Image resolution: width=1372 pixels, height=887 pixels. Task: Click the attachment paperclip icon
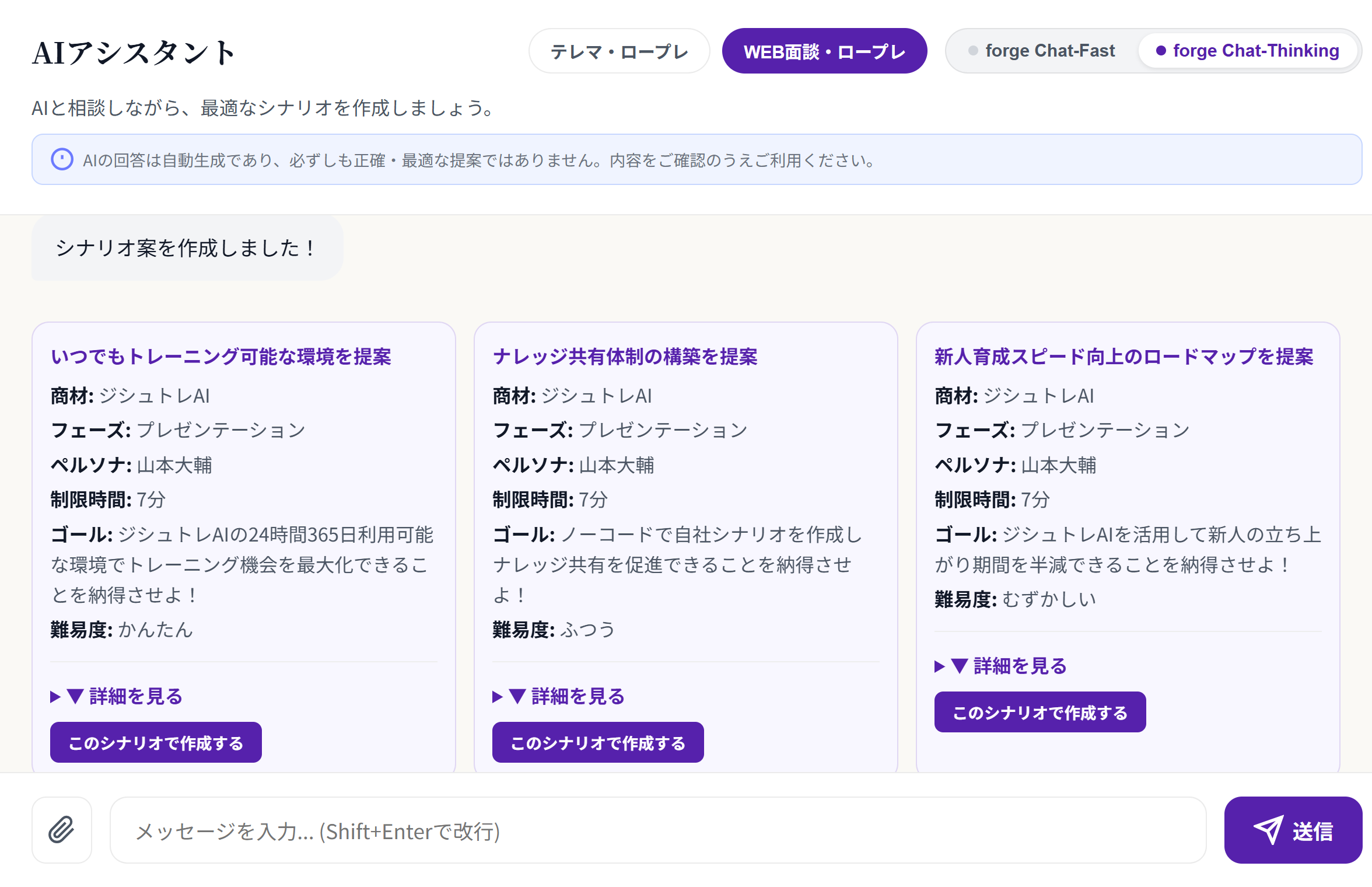coord(62,830)
